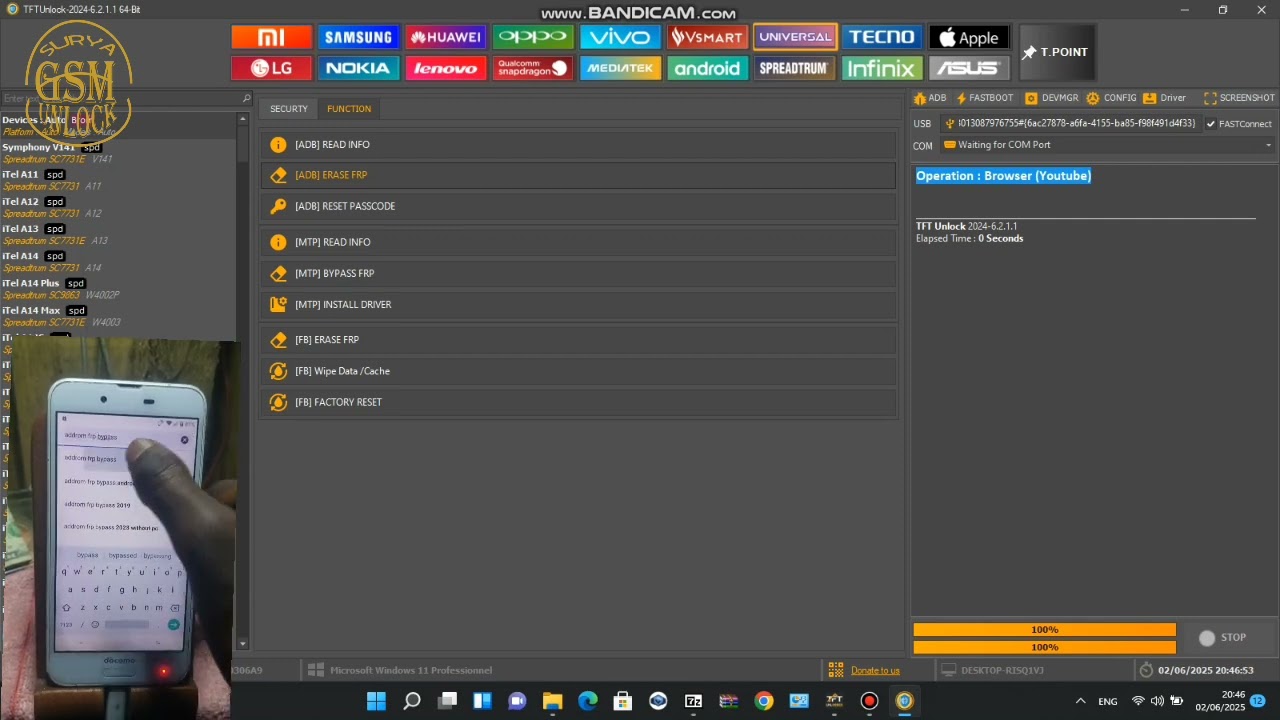Image resolution: width=1280 pixels, height=720 pixels.
Task: Open the OPPO brand tile
Action: 533,37
